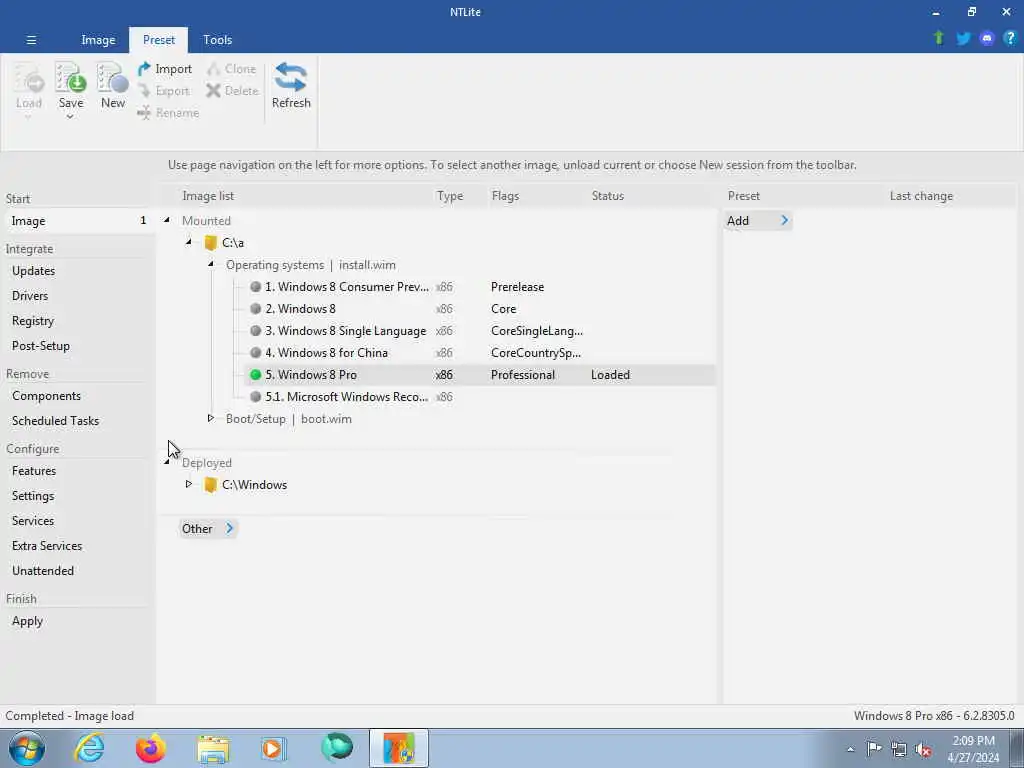Click the Last change column header
Viewport: 1024px width, 768px height.
tap(921, 196)
